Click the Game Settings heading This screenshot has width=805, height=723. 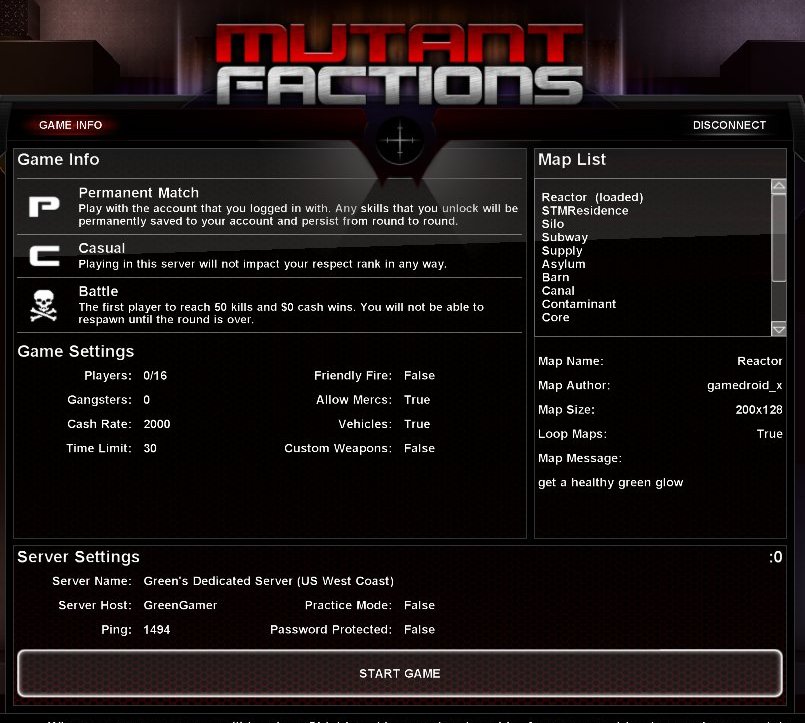[75, 351]
